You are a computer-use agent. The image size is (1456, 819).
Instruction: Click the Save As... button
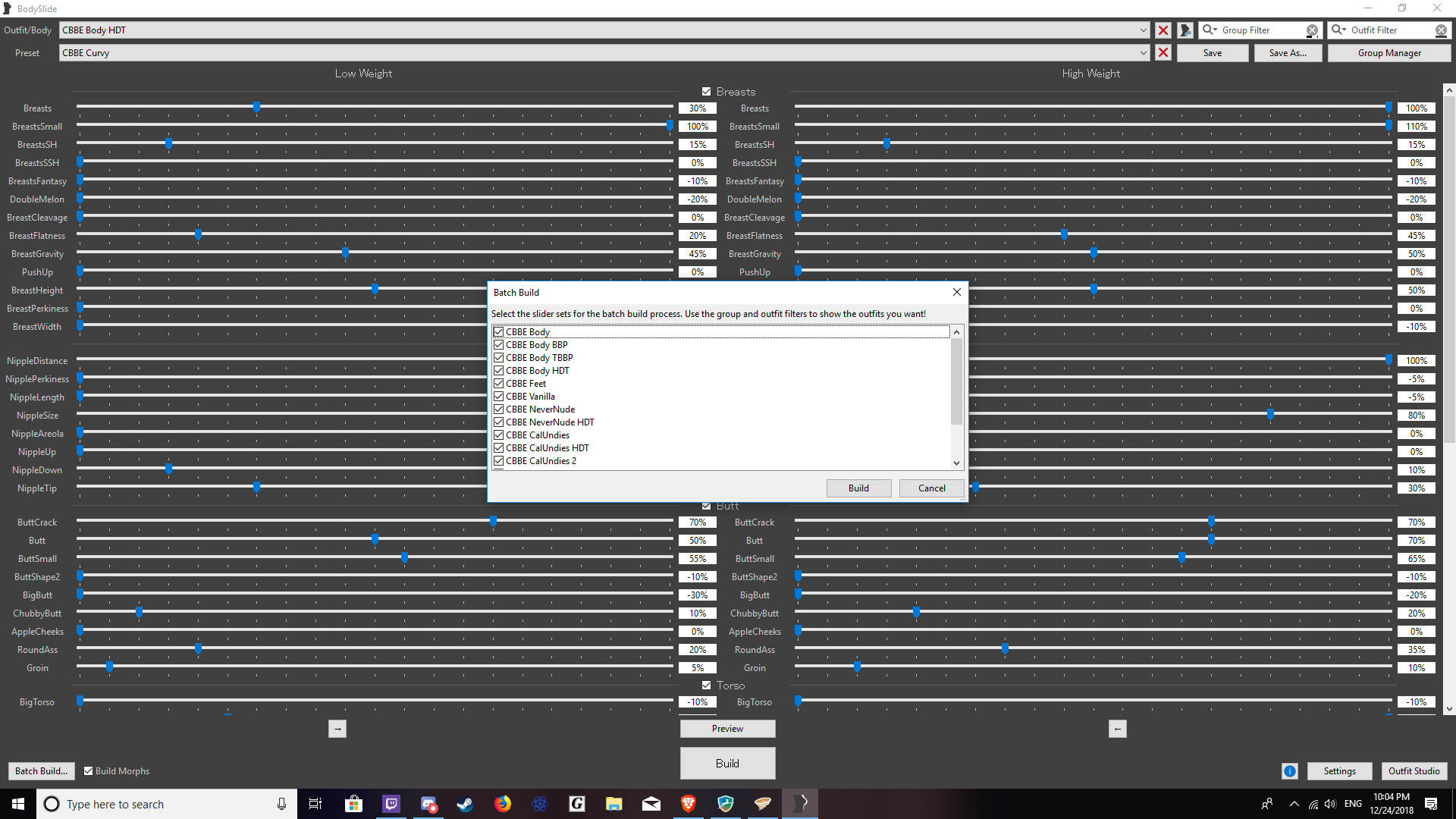(x=1288, y=53)
